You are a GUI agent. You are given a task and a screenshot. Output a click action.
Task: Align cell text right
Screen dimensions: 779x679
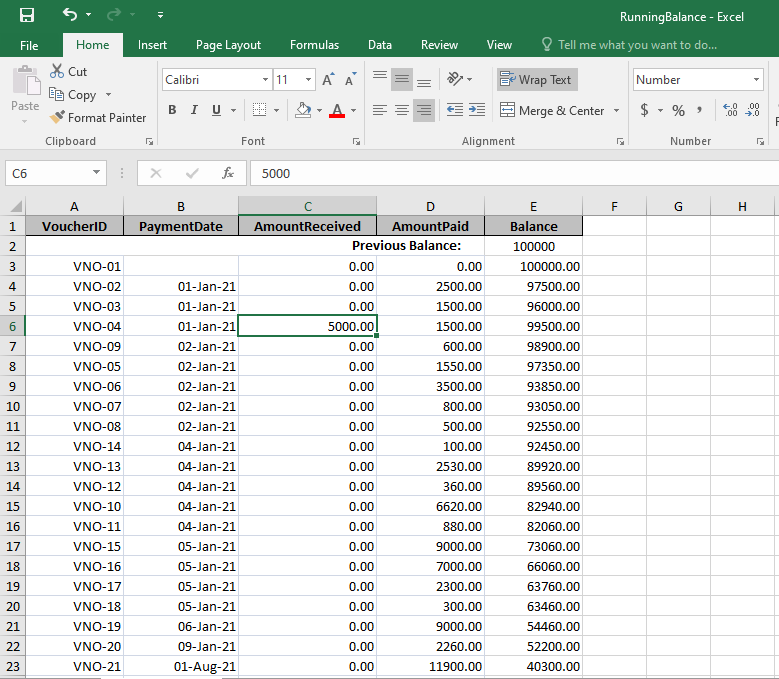pos(423,110)
